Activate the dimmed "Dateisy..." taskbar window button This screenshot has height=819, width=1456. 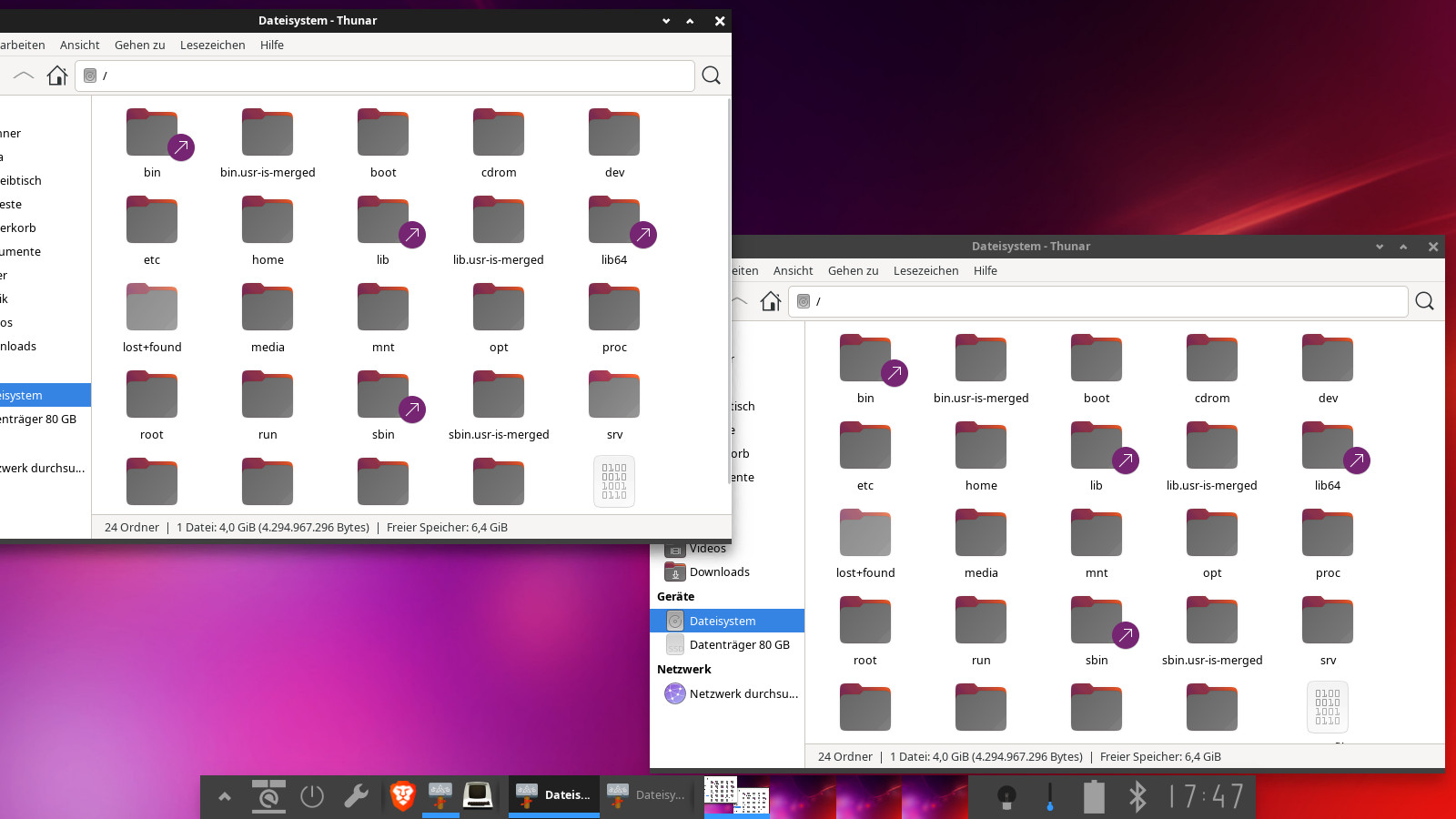point(646,795)
